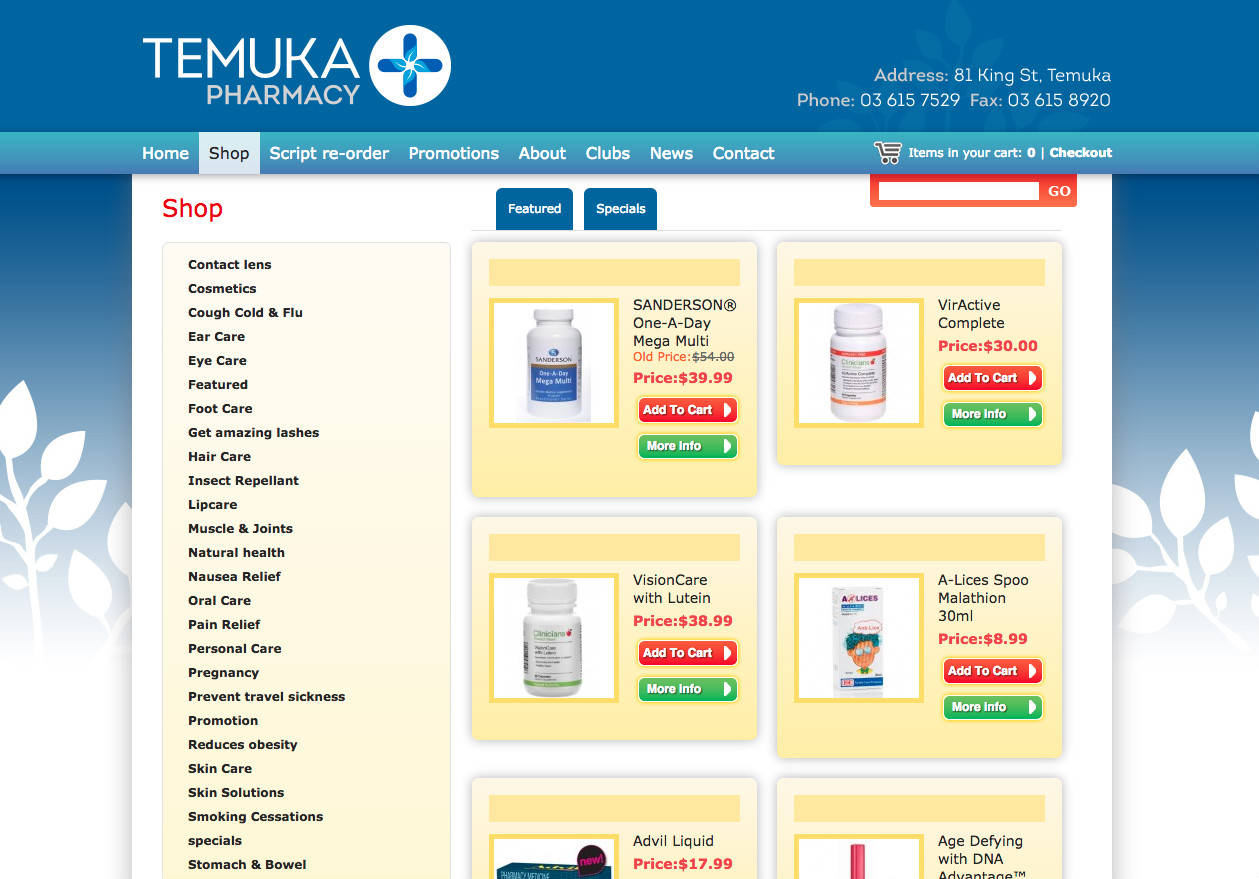
Task: Browse the Personal Care category
Action: click(235, 649)
